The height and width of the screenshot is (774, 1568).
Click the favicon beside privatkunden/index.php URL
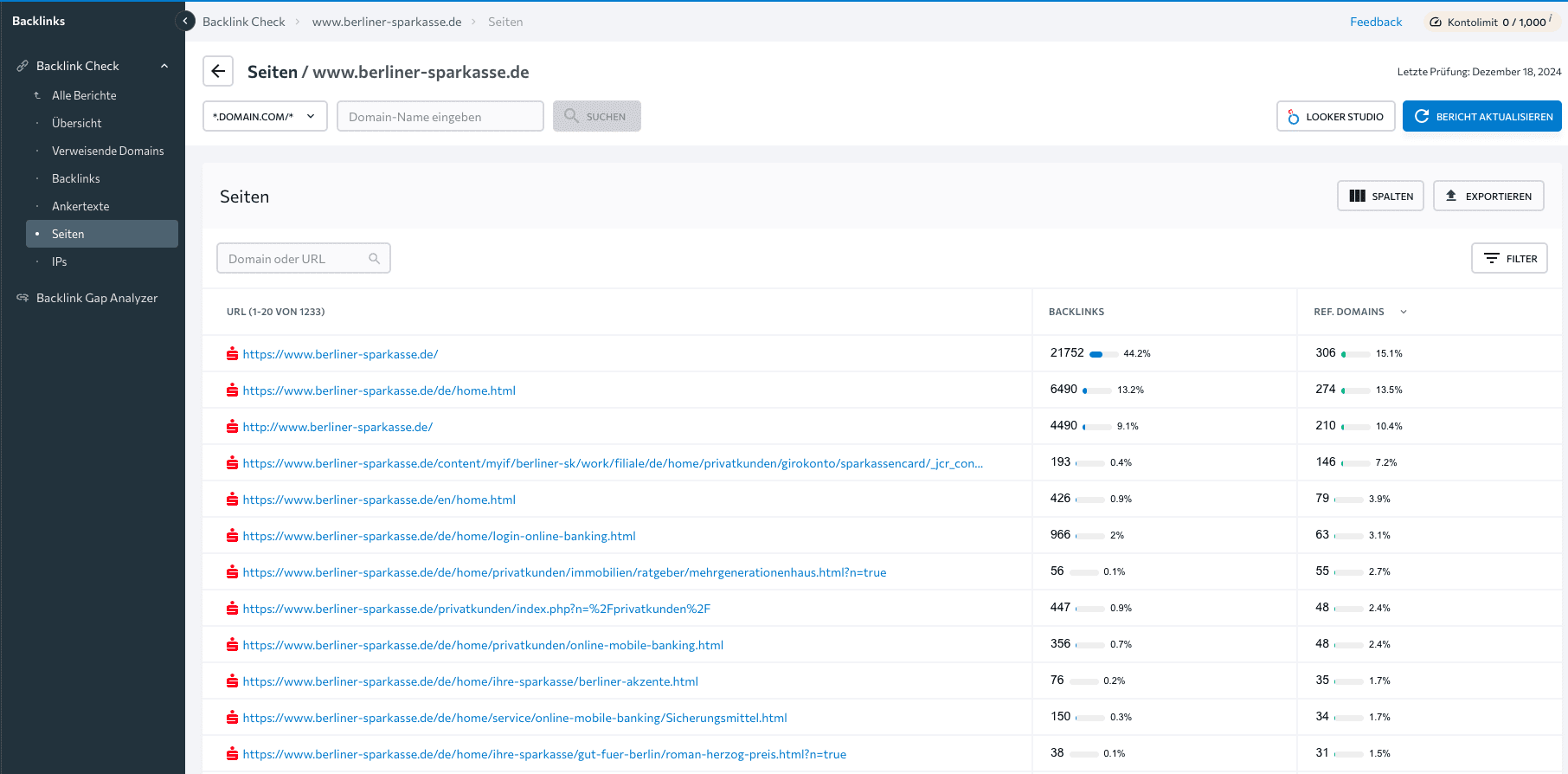(x=232, y=609)
